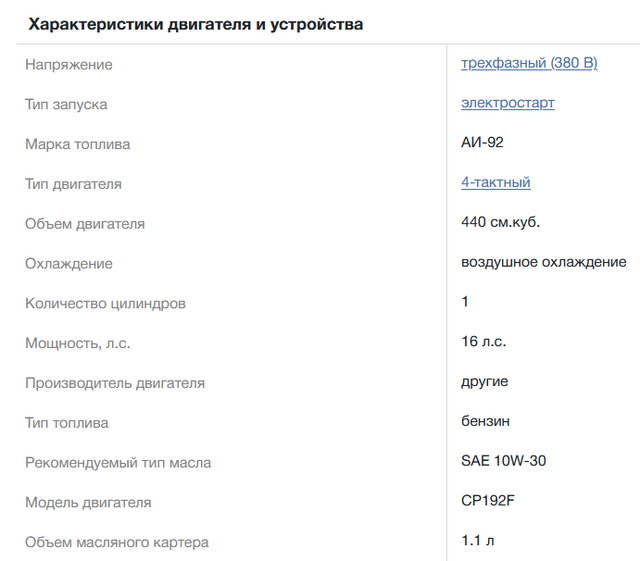The image size is (640, 561).
Task: Select the Тип запуска label
Action: [66, 104]
